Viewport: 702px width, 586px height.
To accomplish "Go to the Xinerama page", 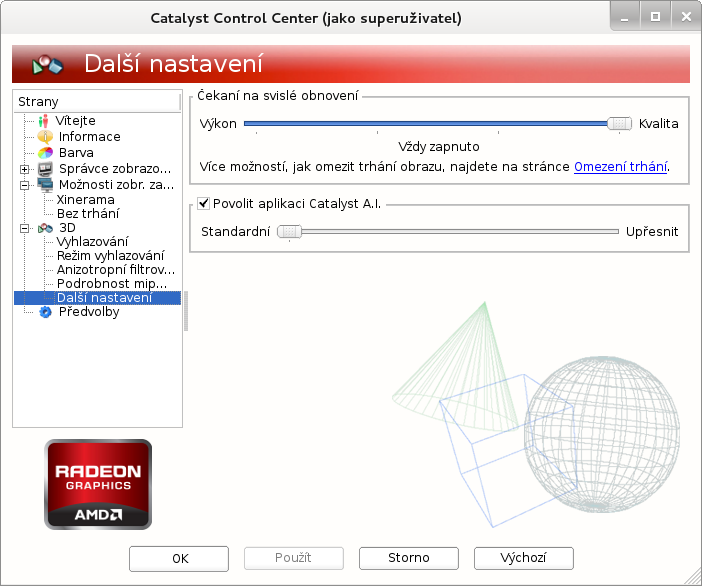I will (x=85, y=199).
